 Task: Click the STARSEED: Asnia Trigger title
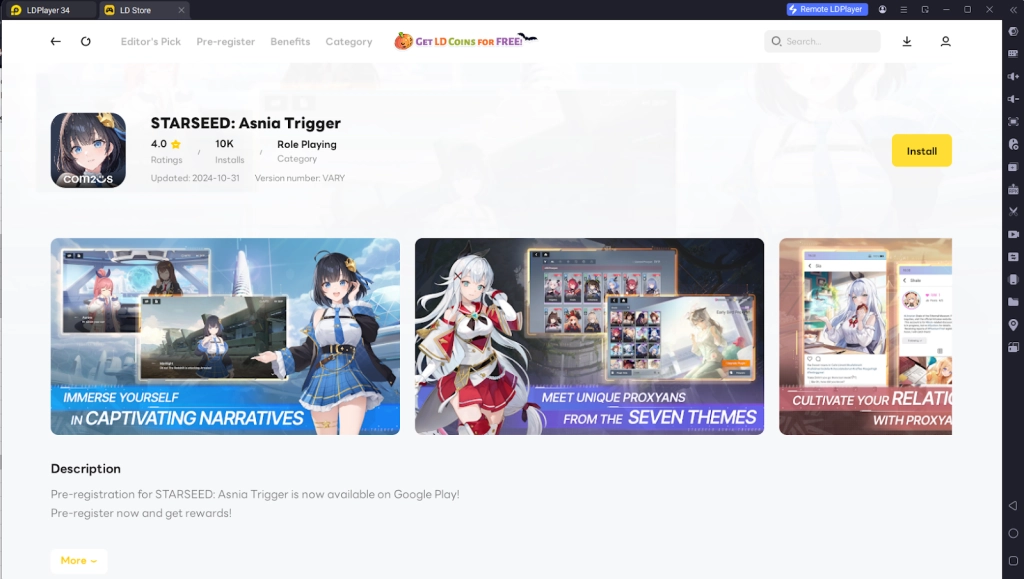pyautogui.click(x=246, y=123)
